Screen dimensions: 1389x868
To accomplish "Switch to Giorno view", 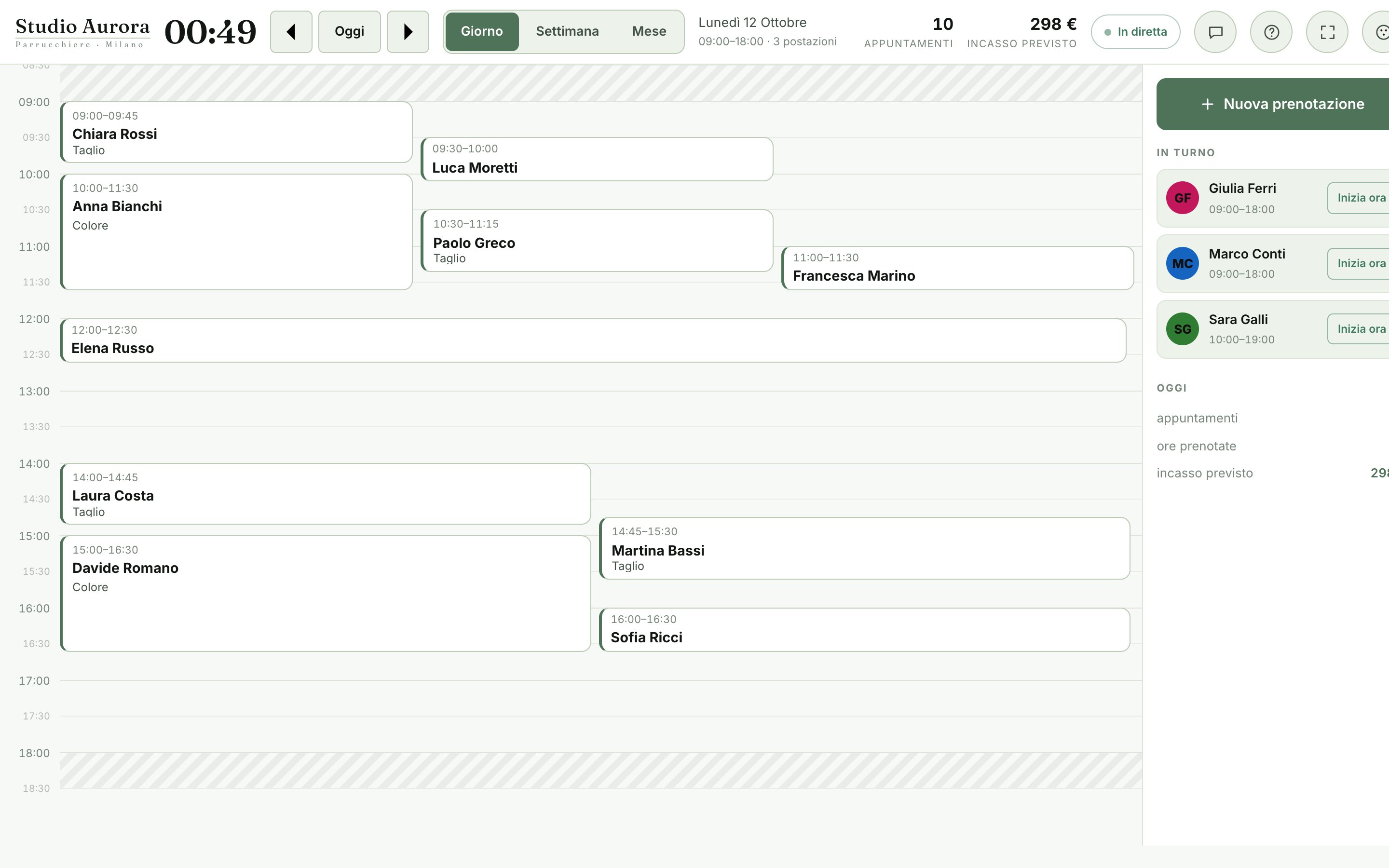I will 481,31.
